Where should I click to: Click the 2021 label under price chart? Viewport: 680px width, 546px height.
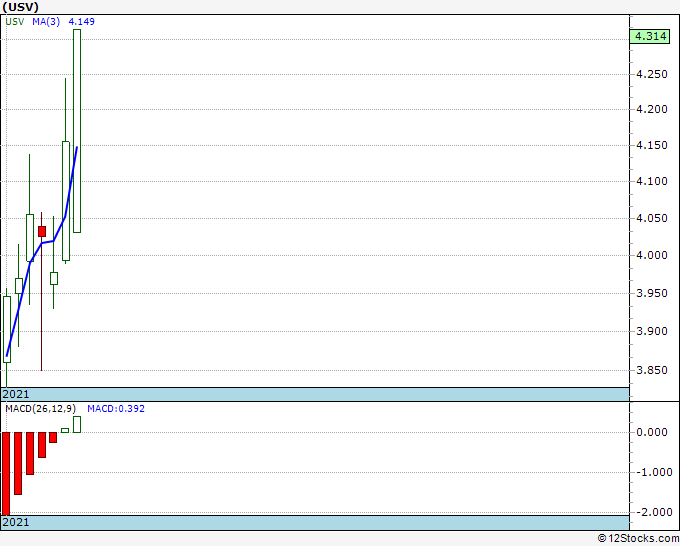click(16, 394)
